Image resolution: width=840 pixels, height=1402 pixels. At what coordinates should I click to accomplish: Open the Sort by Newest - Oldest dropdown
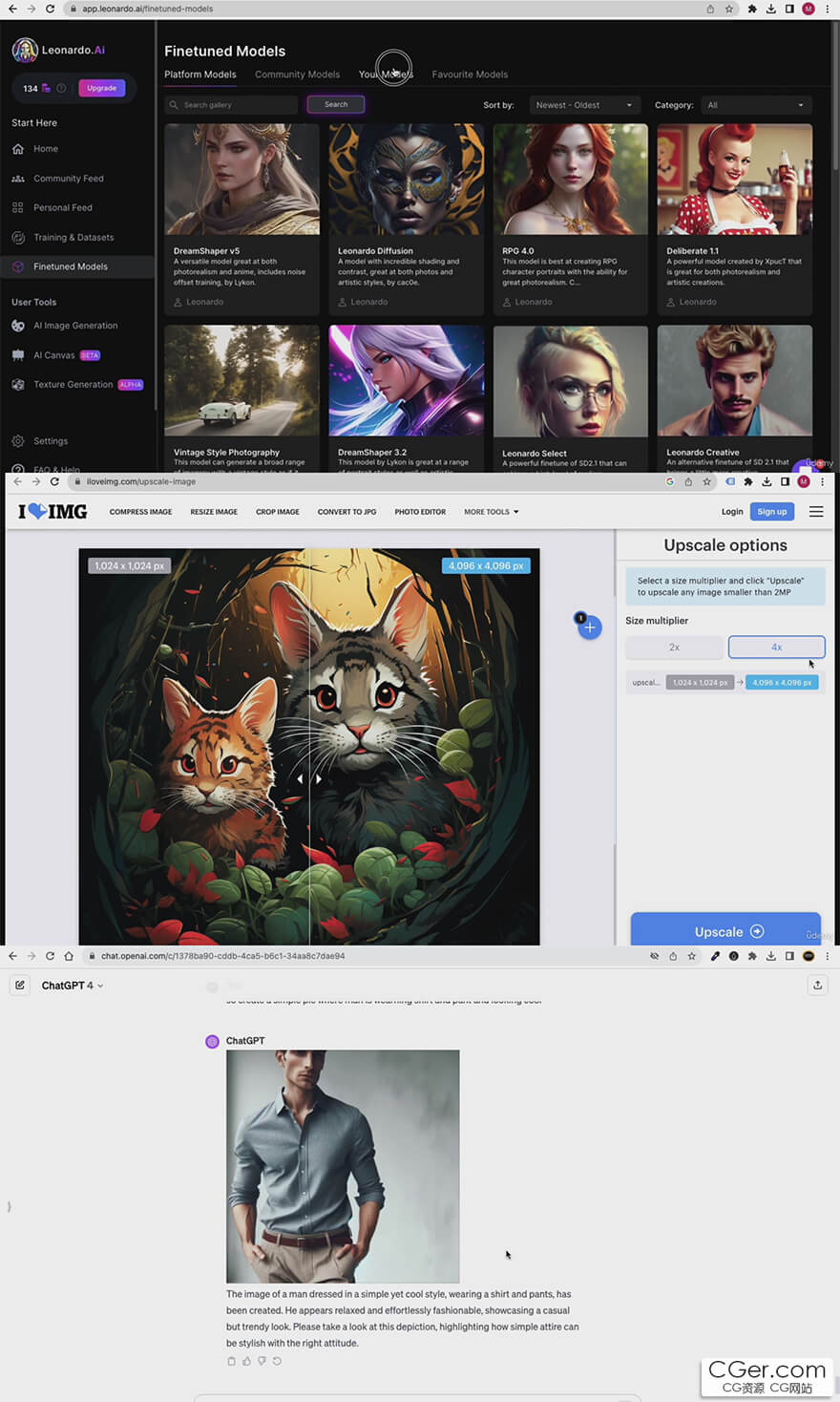click(x=584, y=105)
